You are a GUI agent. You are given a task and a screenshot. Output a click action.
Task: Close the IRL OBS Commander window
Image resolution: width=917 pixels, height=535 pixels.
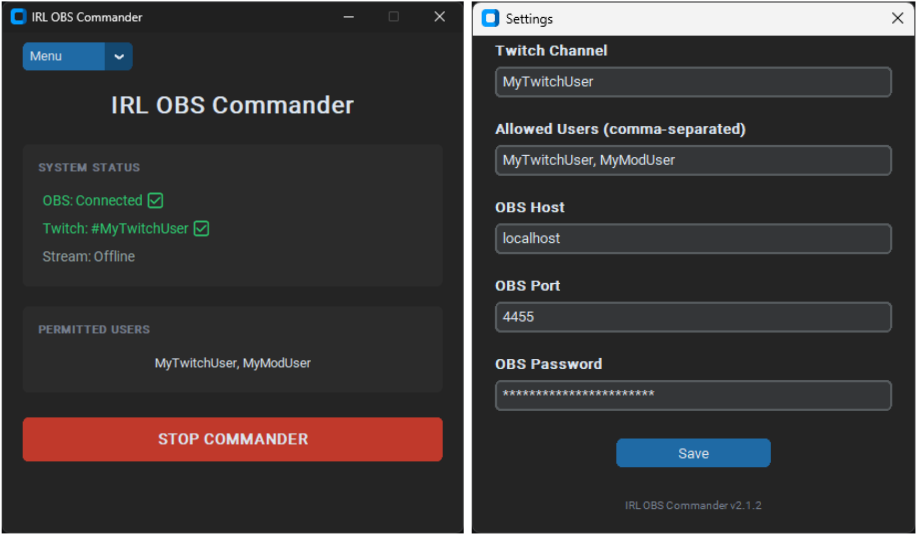pos(440,17)
